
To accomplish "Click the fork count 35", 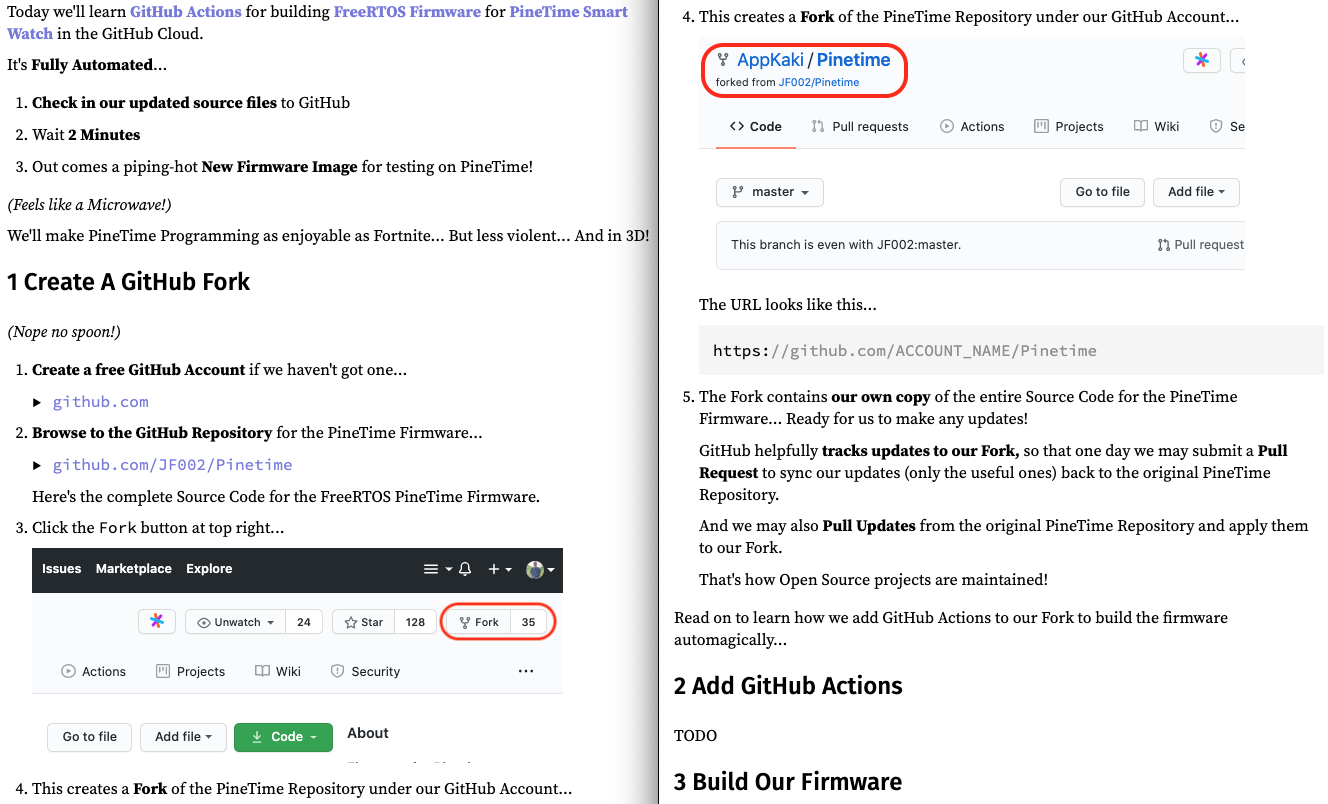I will [529, 622].
